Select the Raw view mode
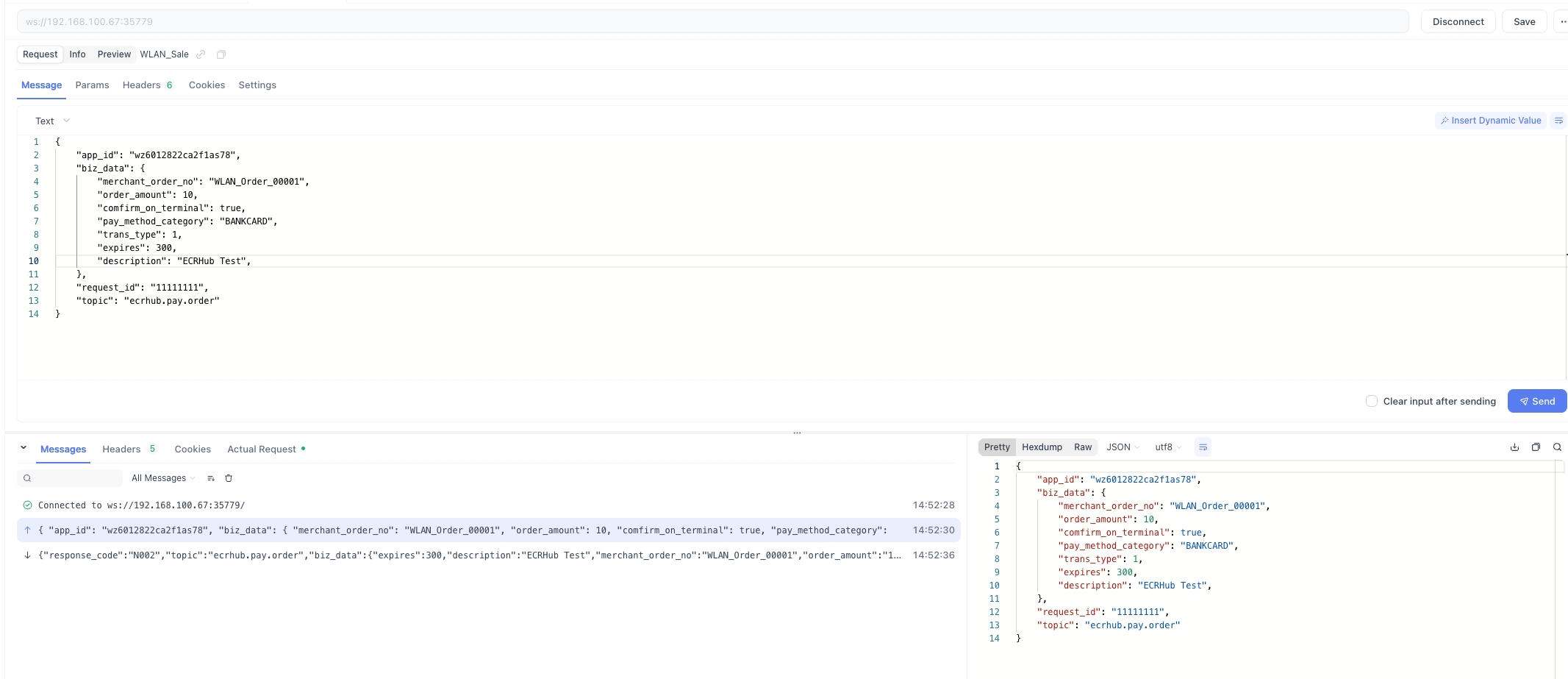This screenshot has height=679, width=1568. coord(1083,447)
